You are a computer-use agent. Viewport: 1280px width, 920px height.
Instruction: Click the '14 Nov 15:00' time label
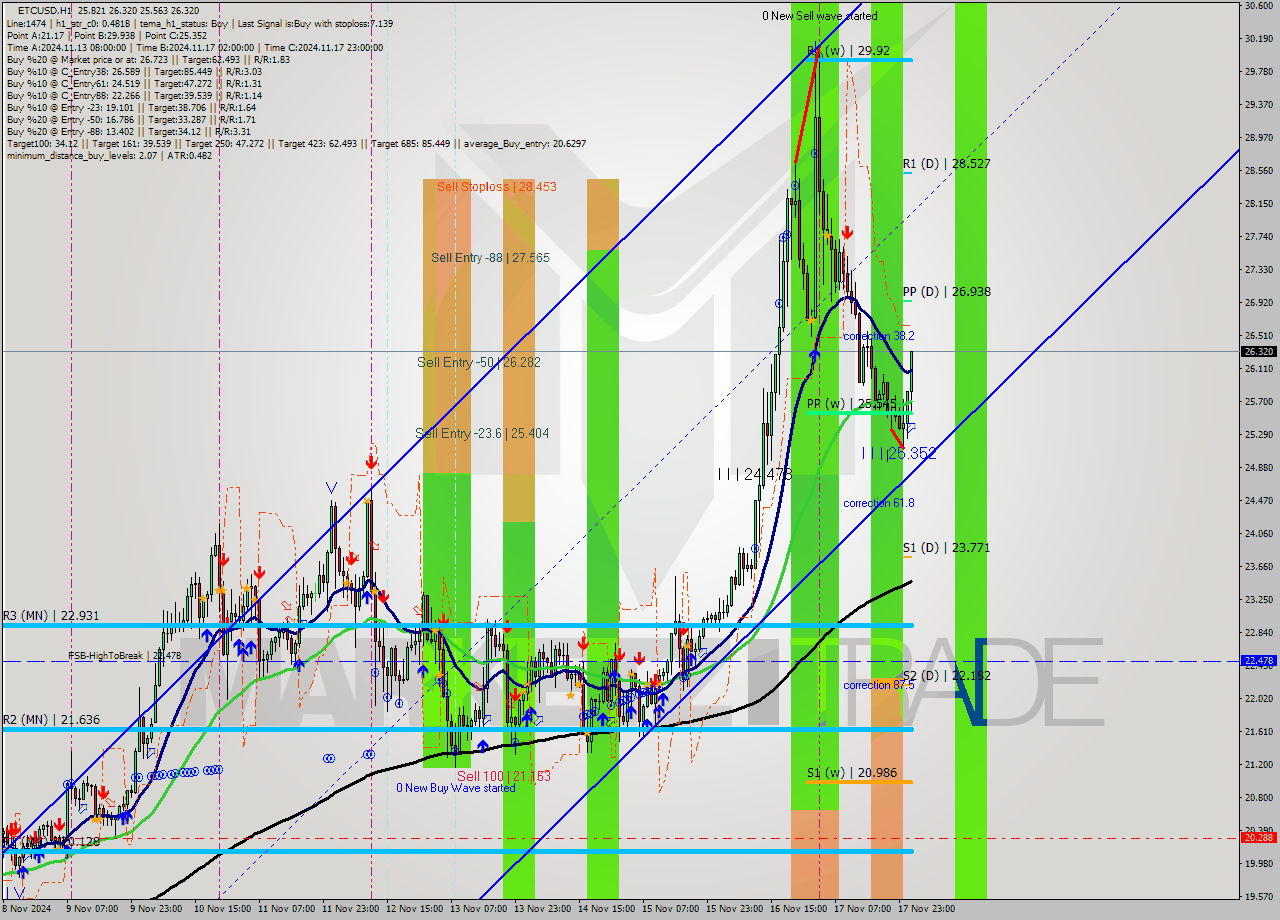point(605,910)
